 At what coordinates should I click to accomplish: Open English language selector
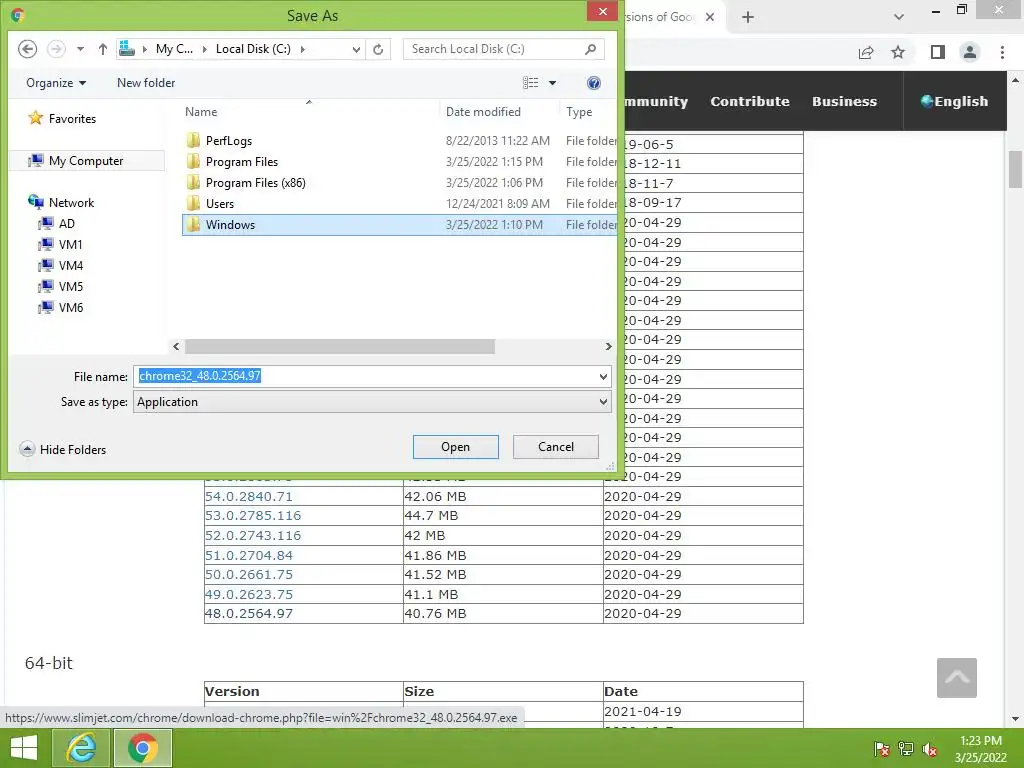954,101
